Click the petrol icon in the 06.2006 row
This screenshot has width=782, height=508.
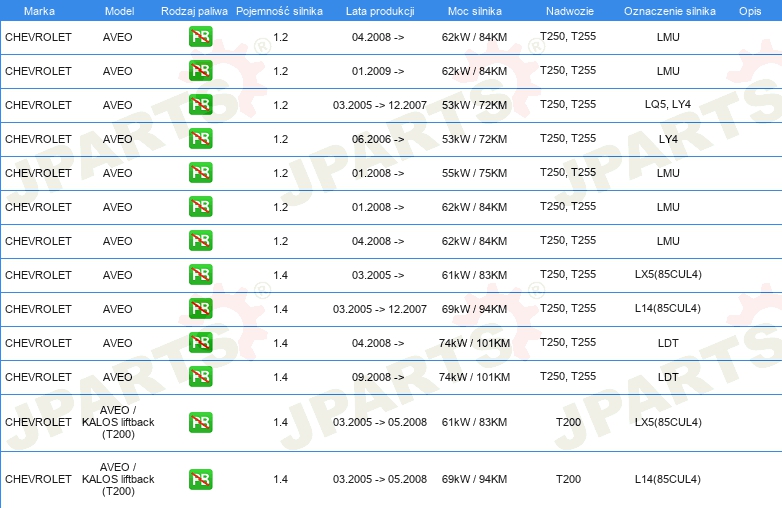pyautogui.click(x=200, y=139)
